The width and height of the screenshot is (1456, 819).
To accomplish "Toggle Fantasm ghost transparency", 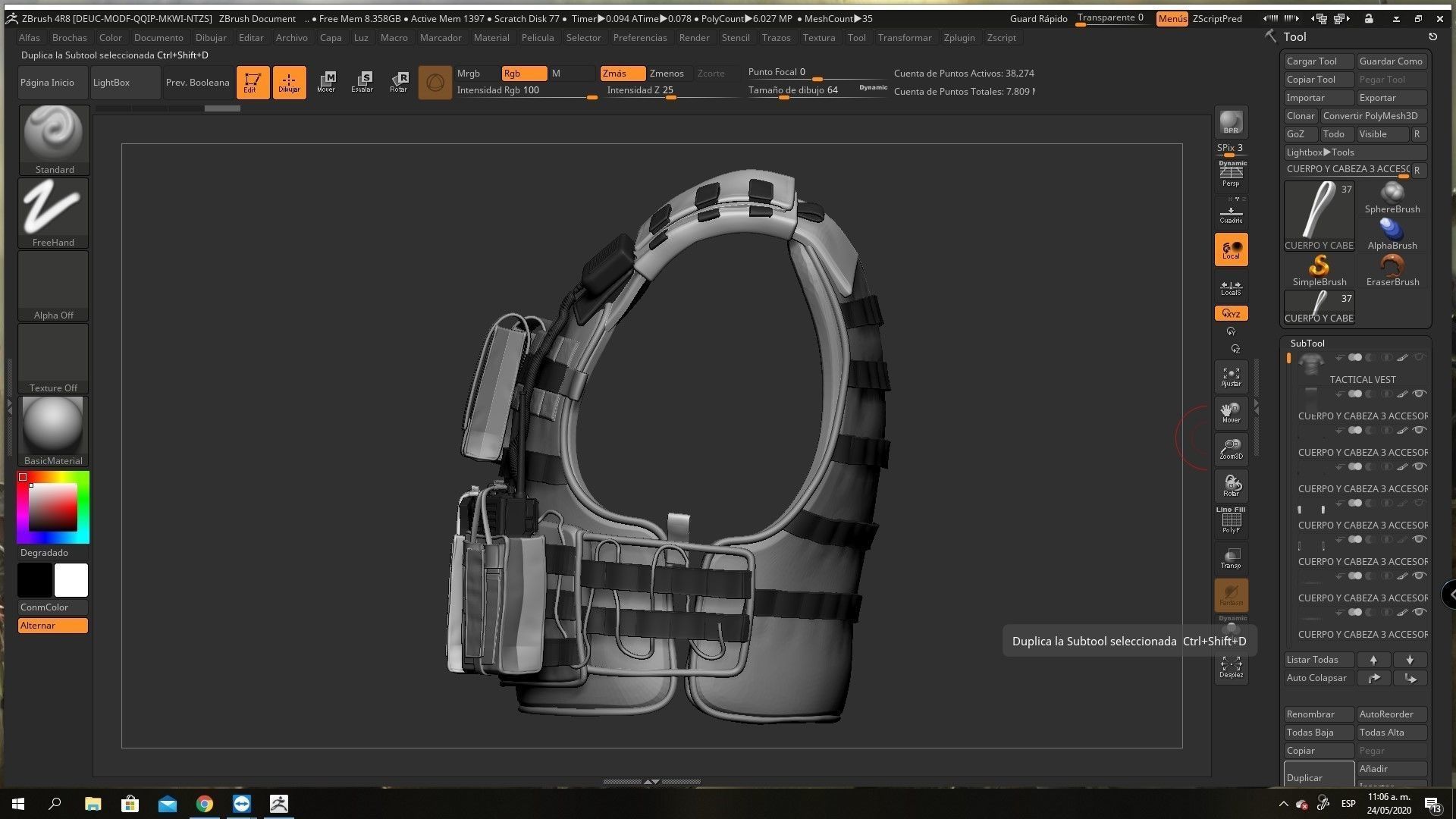I will point(1231,595).
